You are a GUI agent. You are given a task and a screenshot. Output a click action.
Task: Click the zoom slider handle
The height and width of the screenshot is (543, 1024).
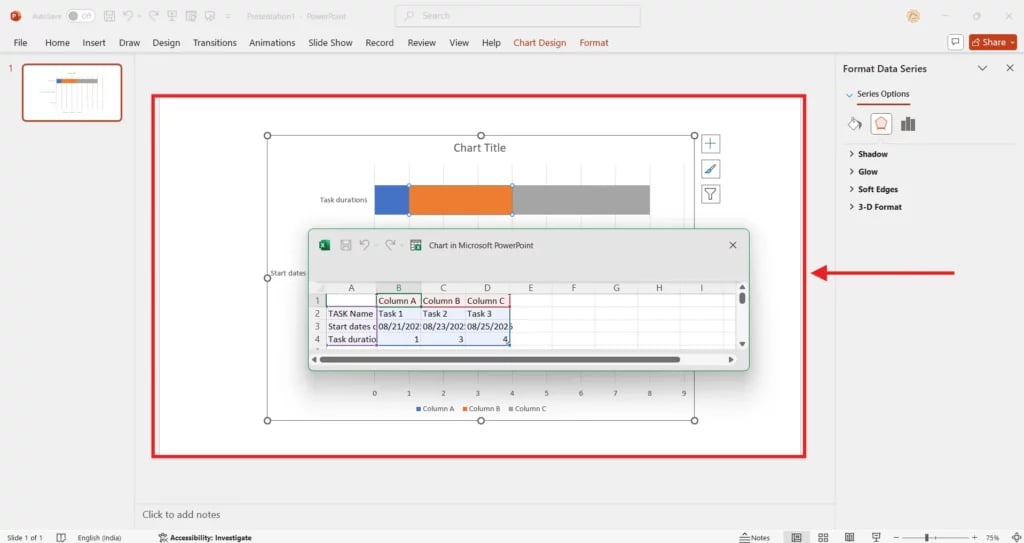[927, 537]
